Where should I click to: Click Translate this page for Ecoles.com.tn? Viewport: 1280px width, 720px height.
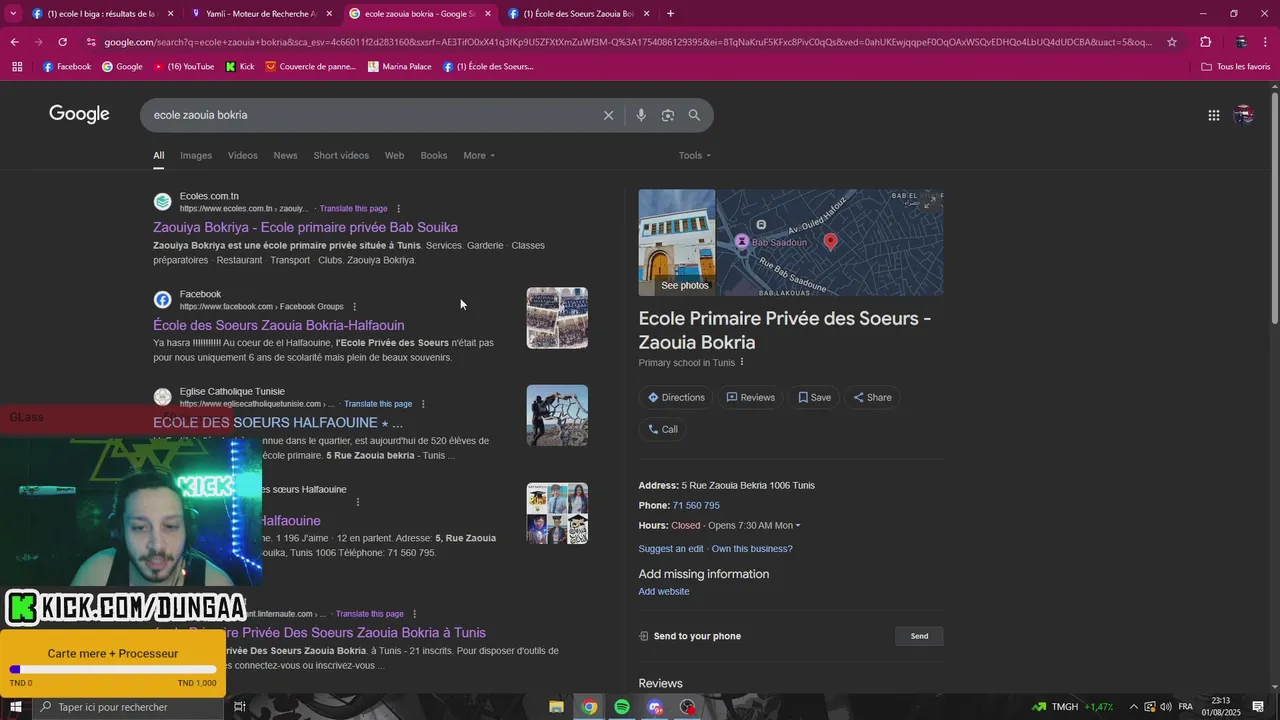[x=353, y=209]
